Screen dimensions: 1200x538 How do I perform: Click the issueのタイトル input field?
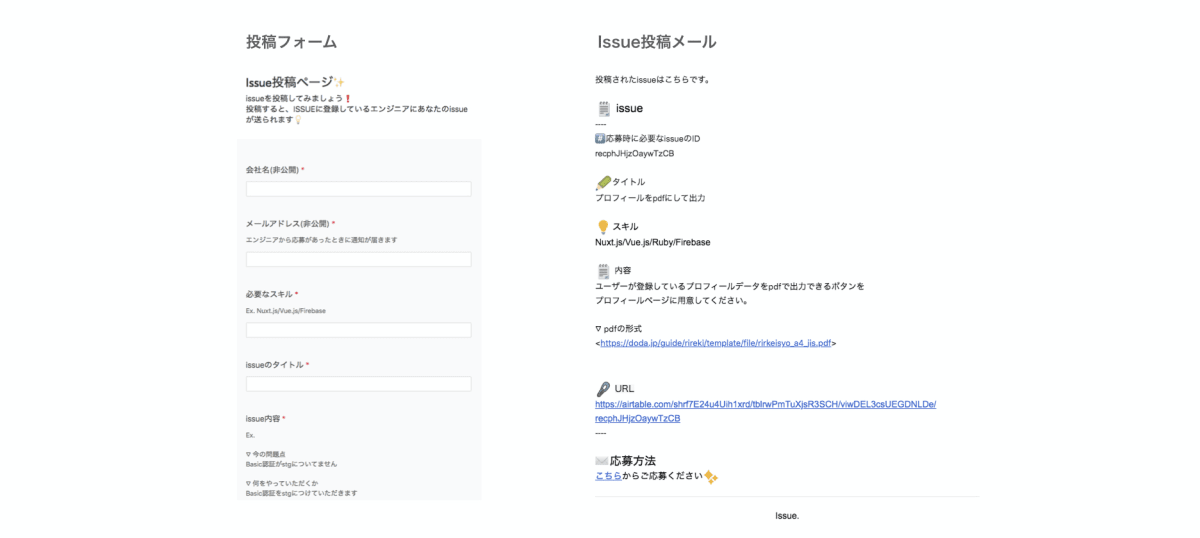358,384
